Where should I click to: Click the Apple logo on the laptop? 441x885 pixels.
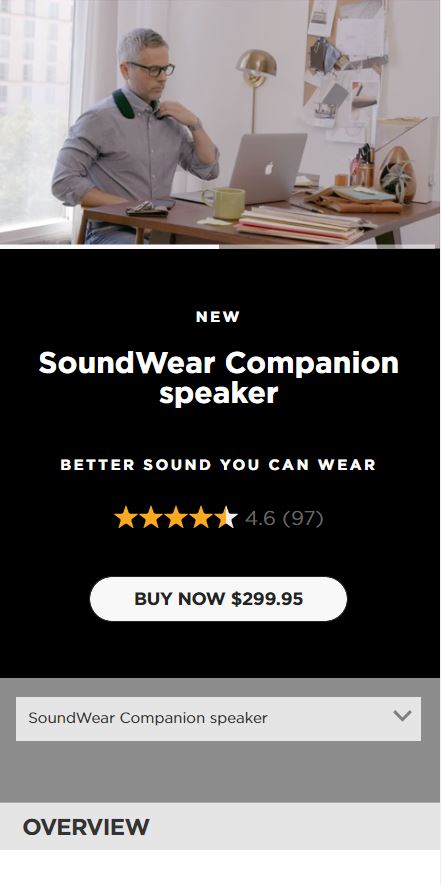coord(269,168)
